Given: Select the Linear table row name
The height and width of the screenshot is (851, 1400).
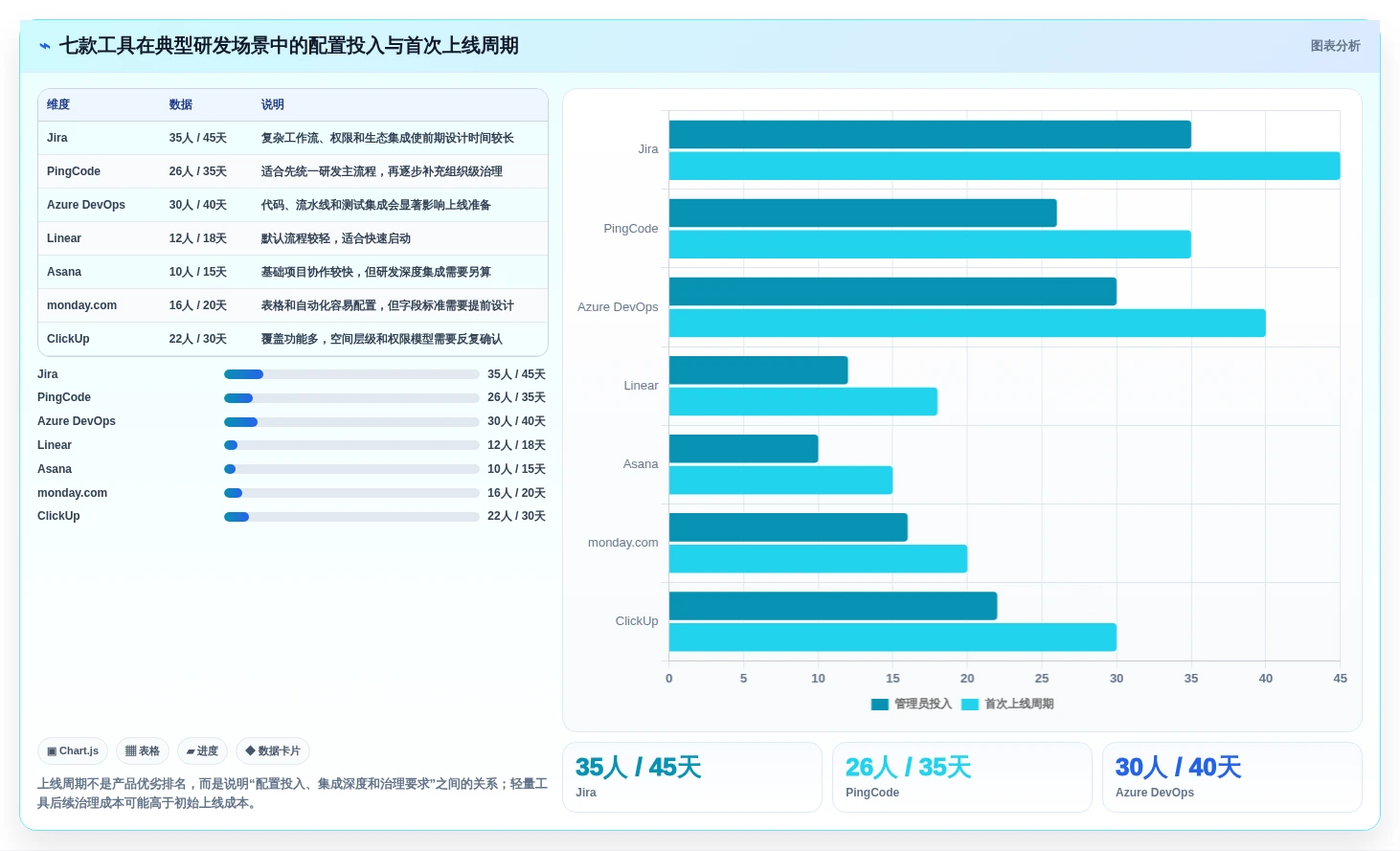Looking at the screenshot, I should pyautogui.click(x=64, y=238).
